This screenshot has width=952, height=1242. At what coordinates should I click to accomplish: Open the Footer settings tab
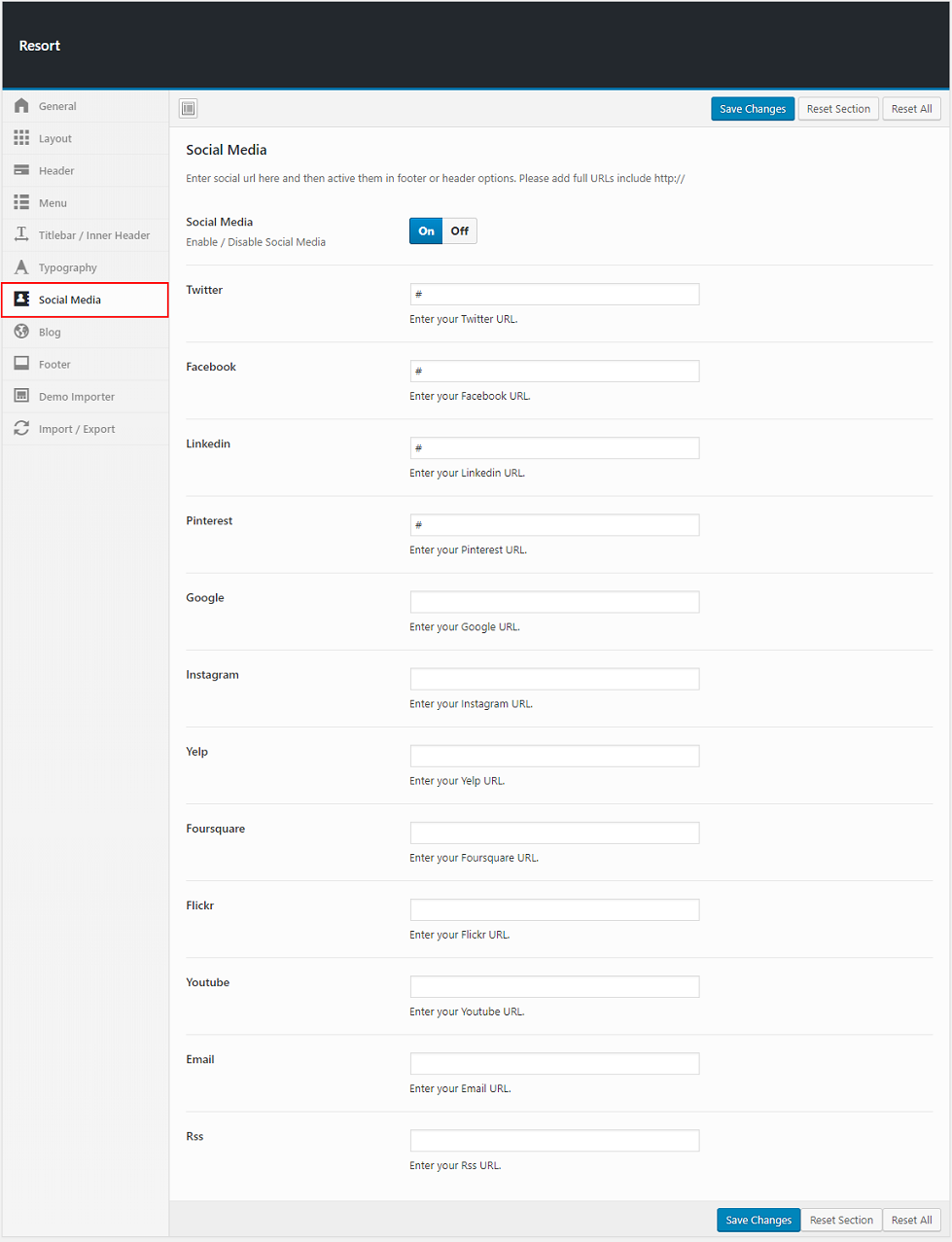pyautogui.click(x=54, y=365)
